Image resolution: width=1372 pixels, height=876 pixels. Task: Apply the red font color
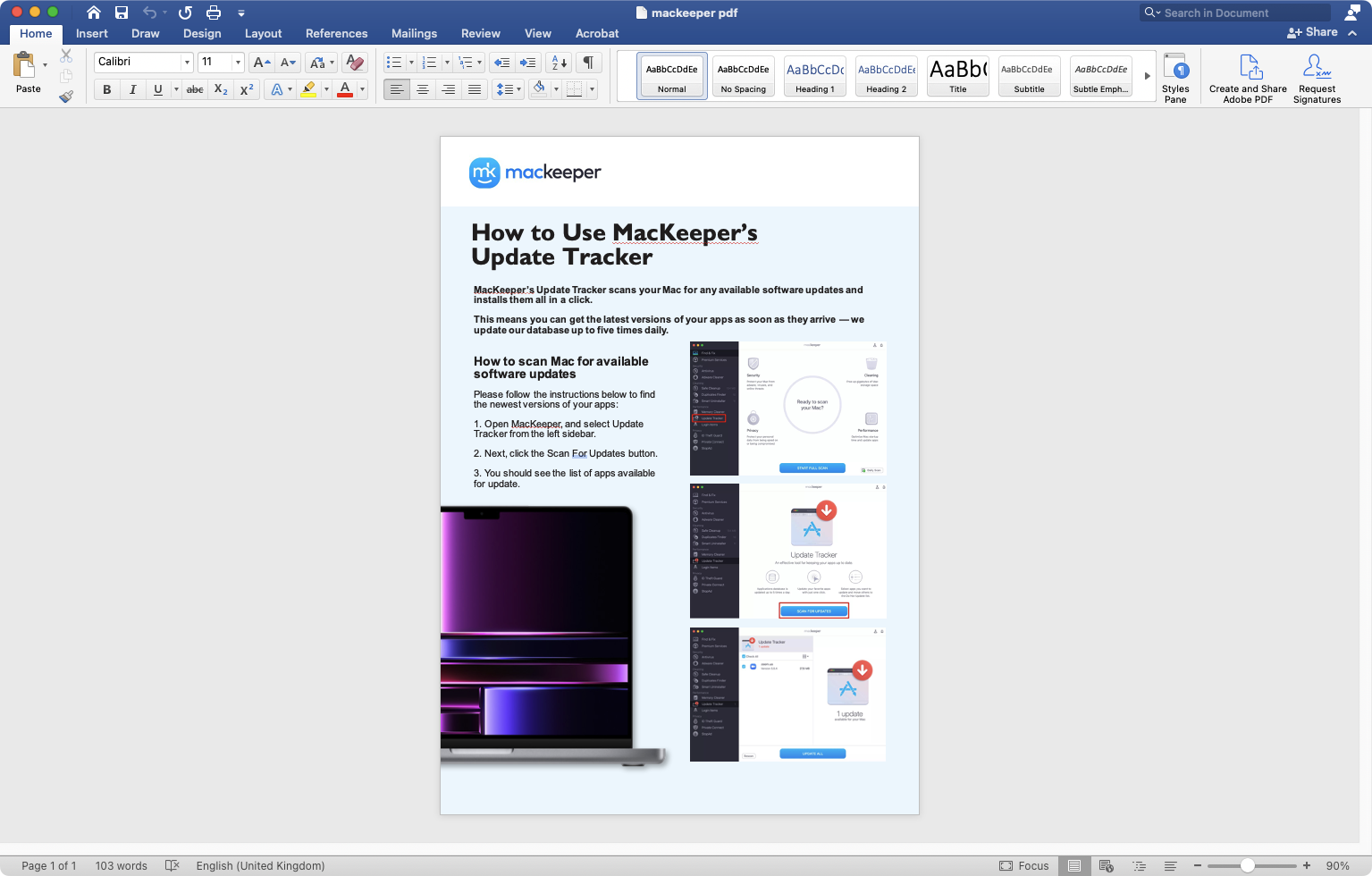tap(345, 89)
